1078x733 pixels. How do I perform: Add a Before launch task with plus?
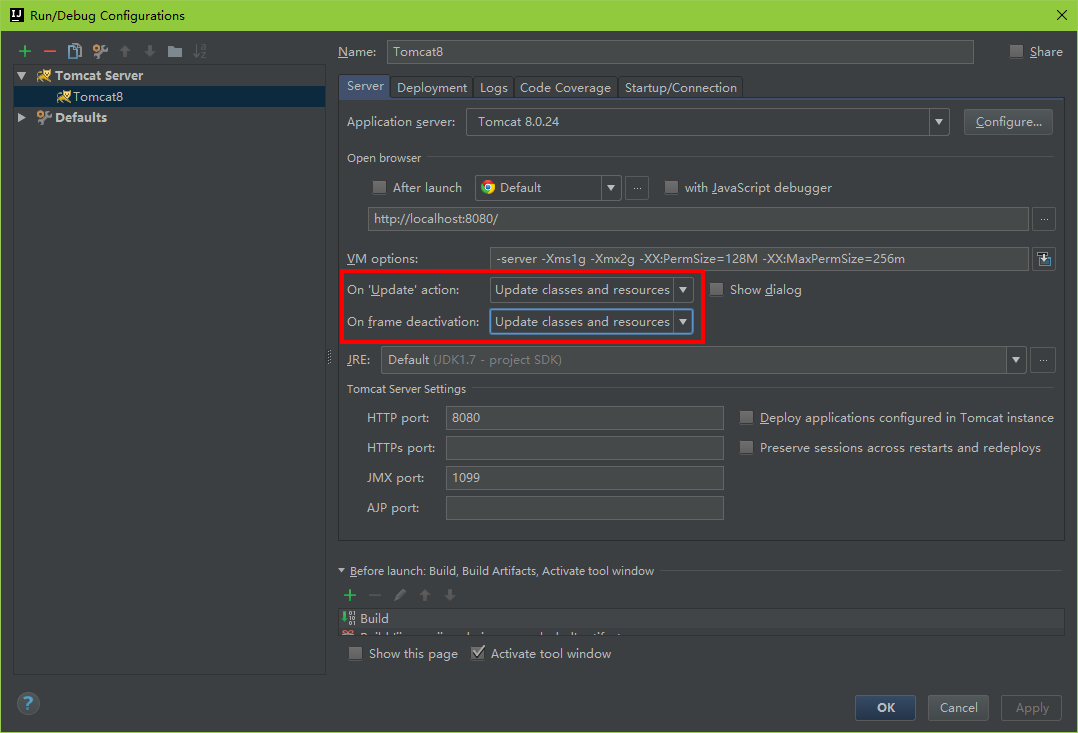350,595
